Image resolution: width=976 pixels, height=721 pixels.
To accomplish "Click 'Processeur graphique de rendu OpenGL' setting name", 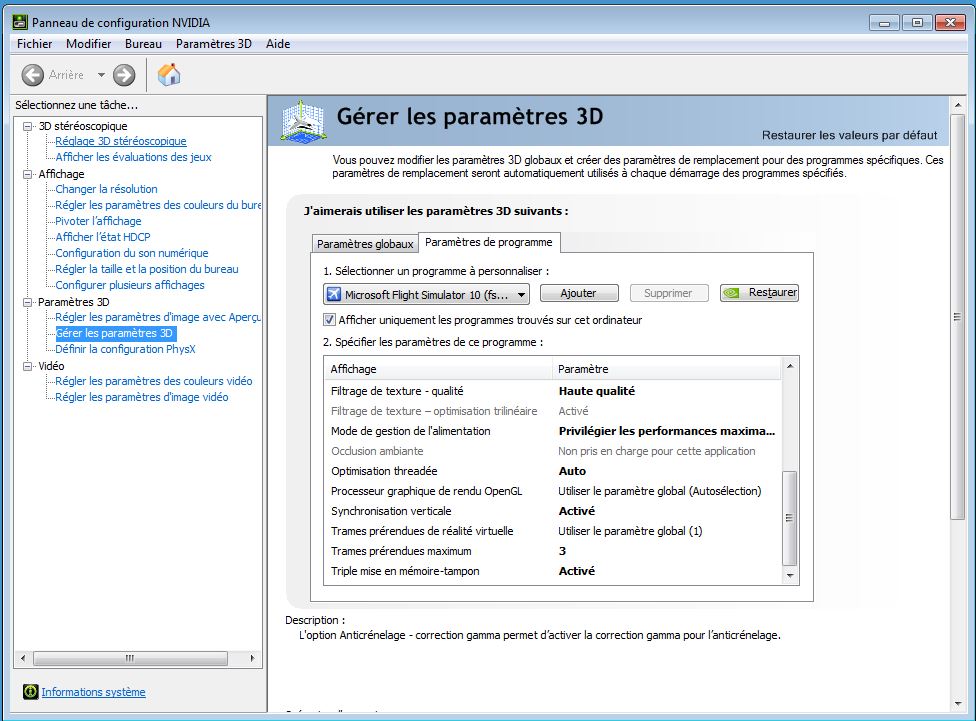I will pyautogui.click(x=426, y=491).
